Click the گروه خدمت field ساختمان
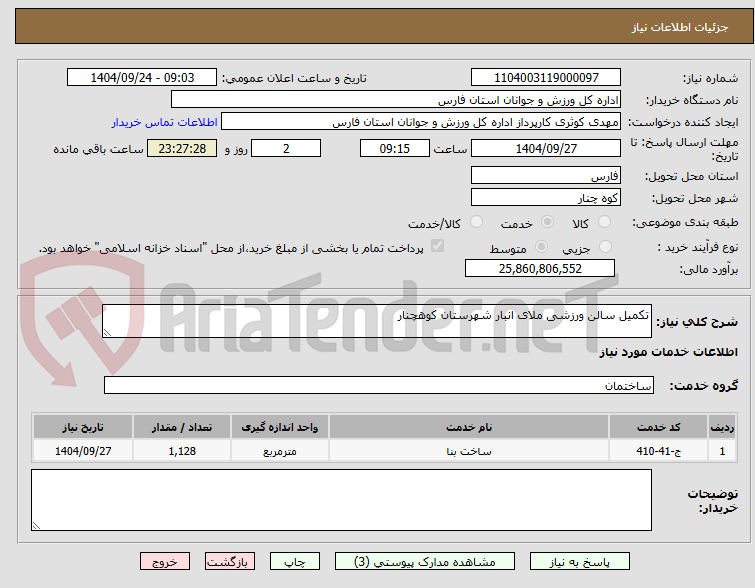 [x=379, y=385]
